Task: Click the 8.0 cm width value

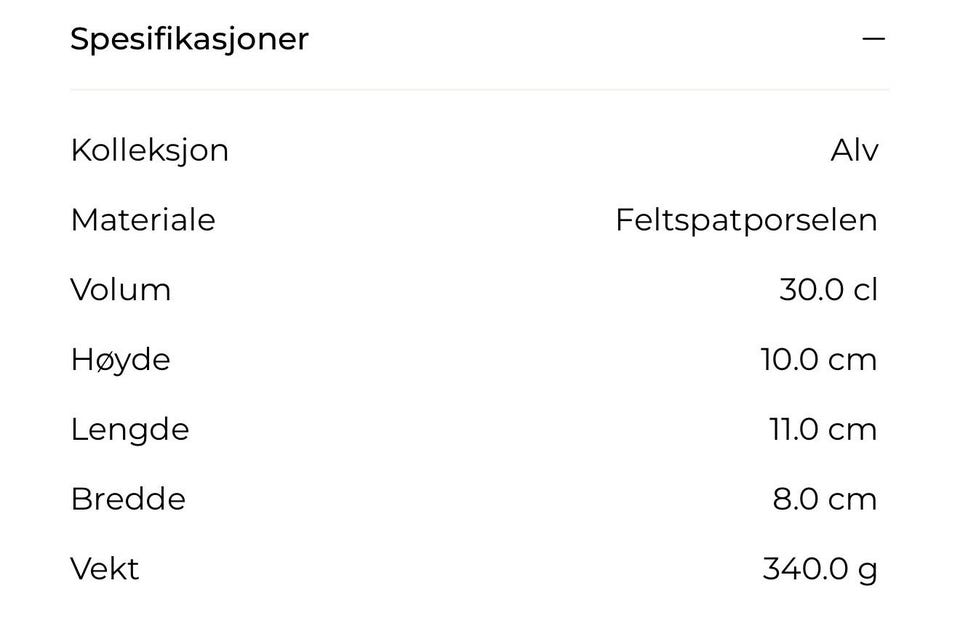Action: coord(825,499)
